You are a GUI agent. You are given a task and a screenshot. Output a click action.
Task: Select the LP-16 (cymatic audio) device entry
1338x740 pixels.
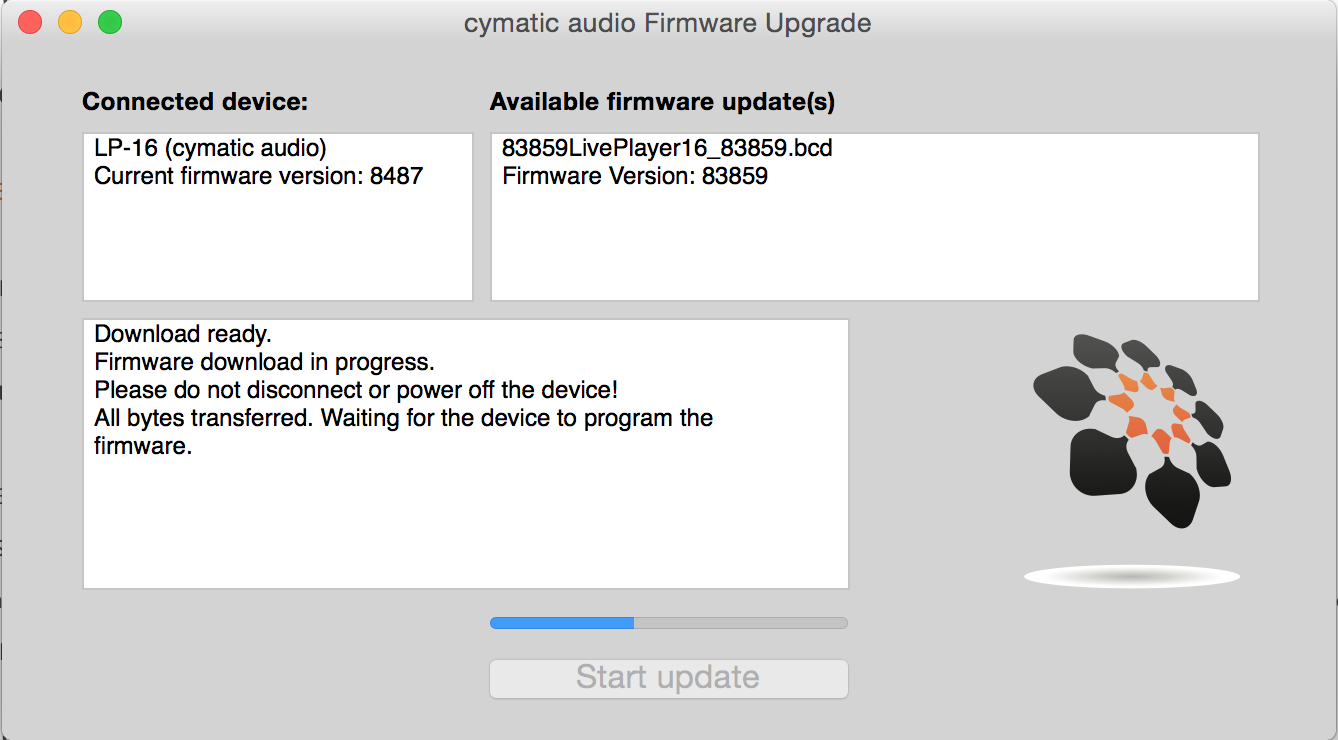tap(210, 149)
